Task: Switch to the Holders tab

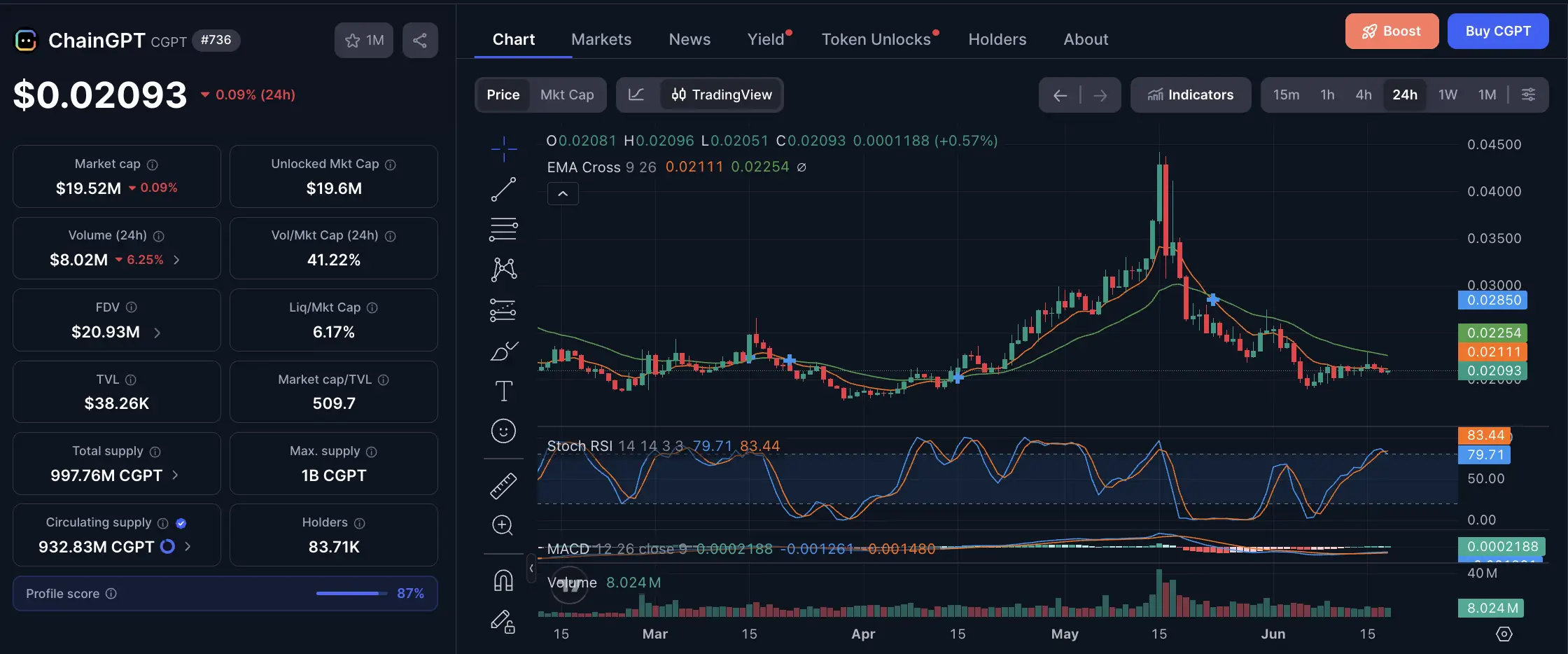Action: pos(997,39)
